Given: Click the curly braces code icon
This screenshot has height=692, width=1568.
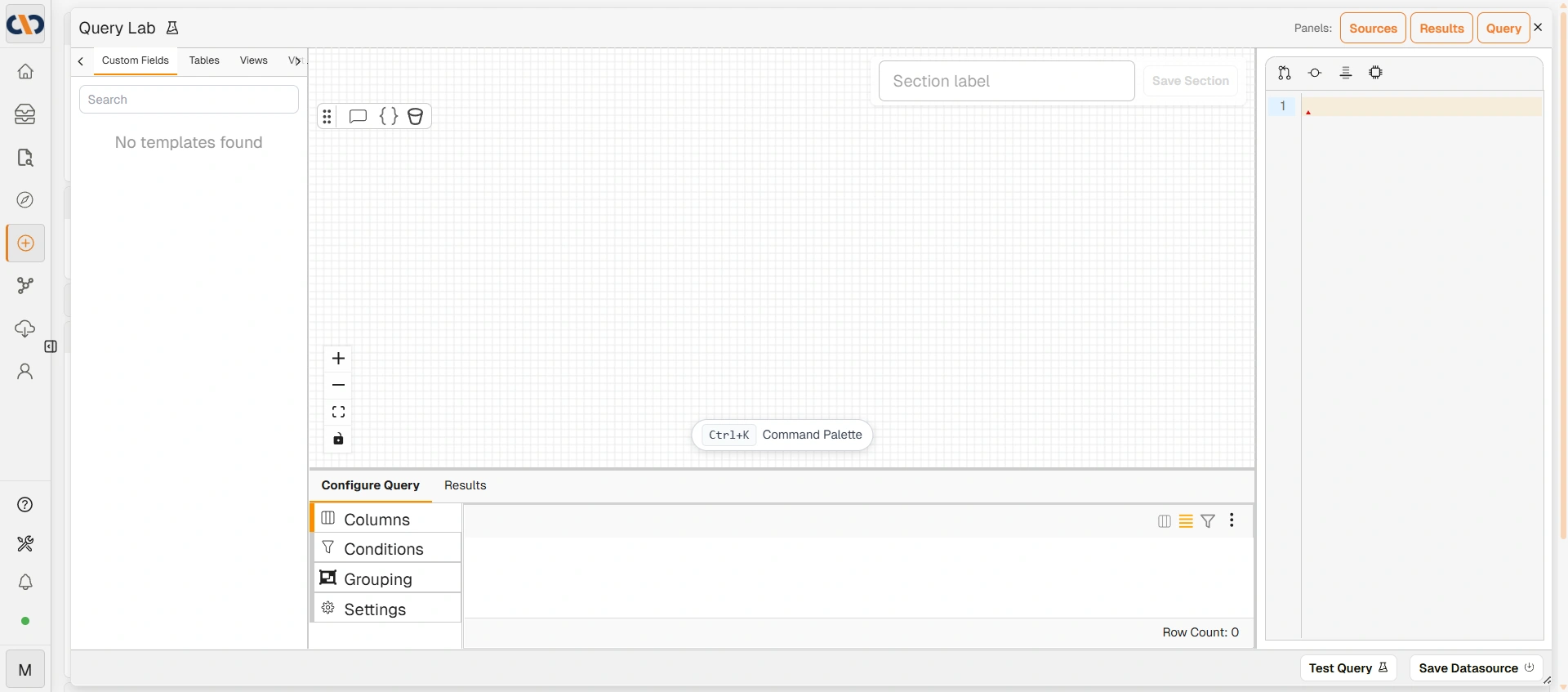Looking at the screenshot, I should point(389,116).
